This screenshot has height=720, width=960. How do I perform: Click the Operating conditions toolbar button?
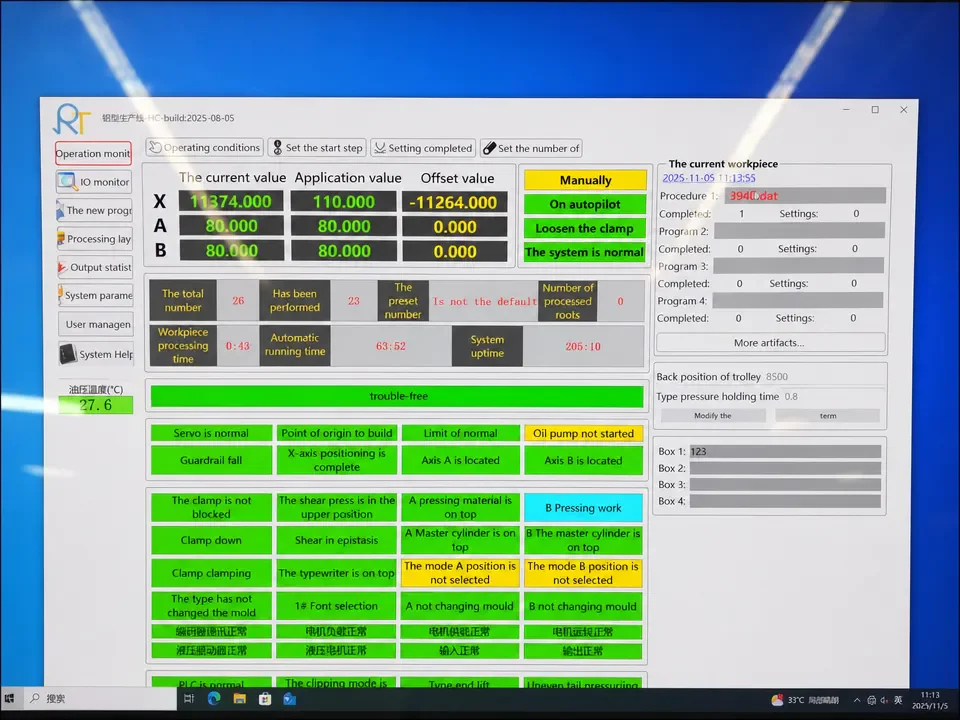click(204, 148)
